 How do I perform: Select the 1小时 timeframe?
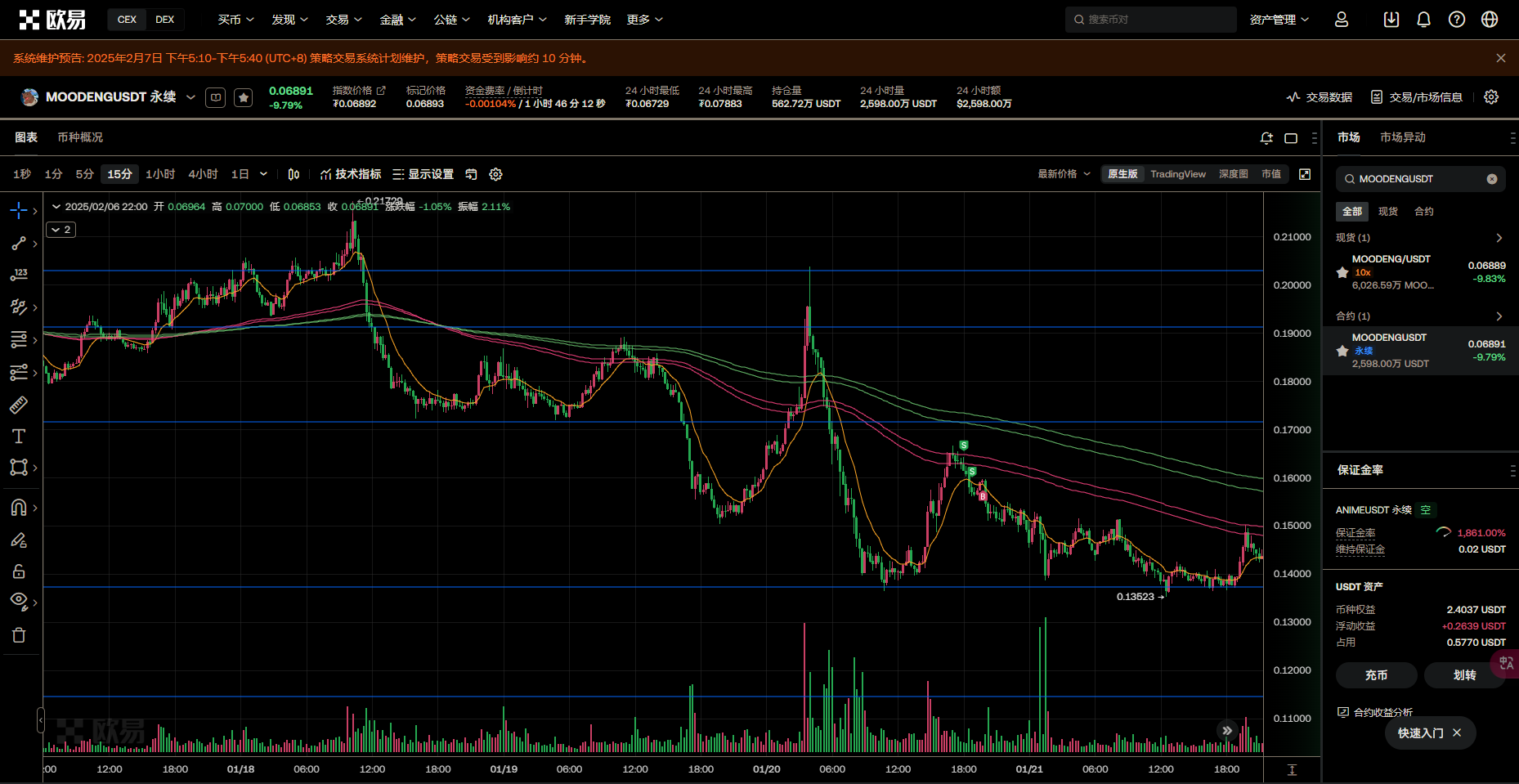click(160, 174)
